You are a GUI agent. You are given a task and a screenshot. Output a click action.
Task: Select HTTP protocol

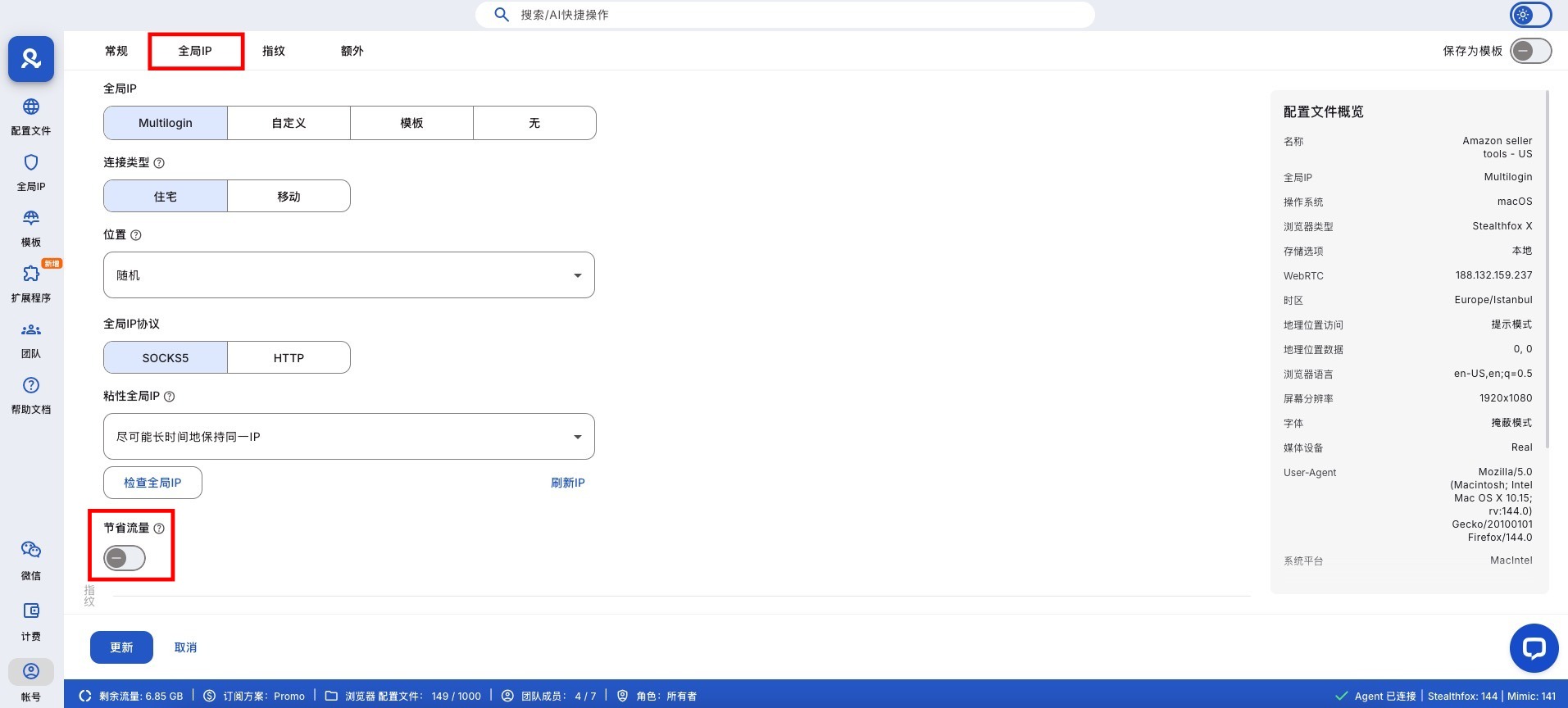click(289, 358)
